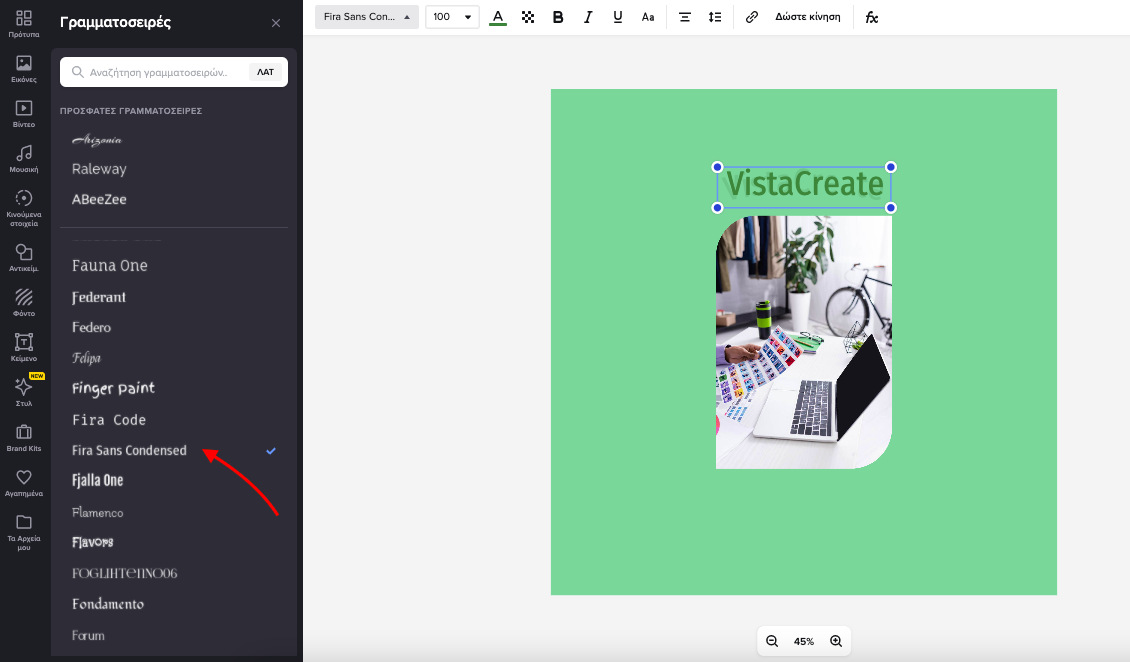Open line spacing settings

(x=715, y=17)
